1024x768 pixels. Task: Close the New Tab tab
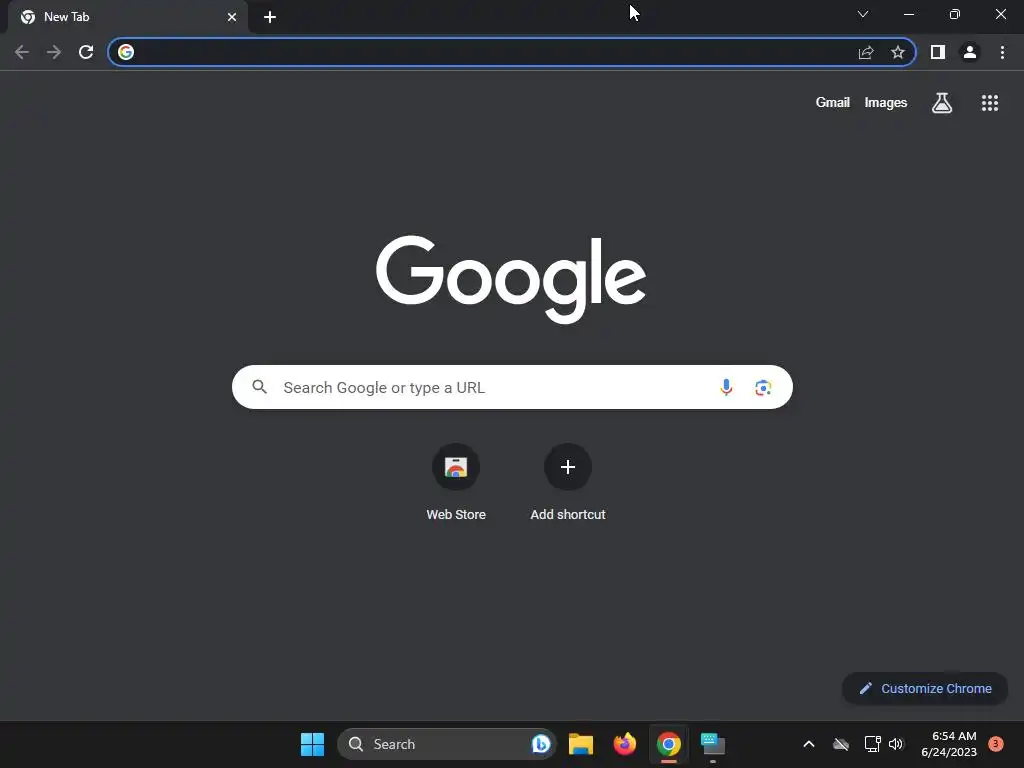point(232,17)
